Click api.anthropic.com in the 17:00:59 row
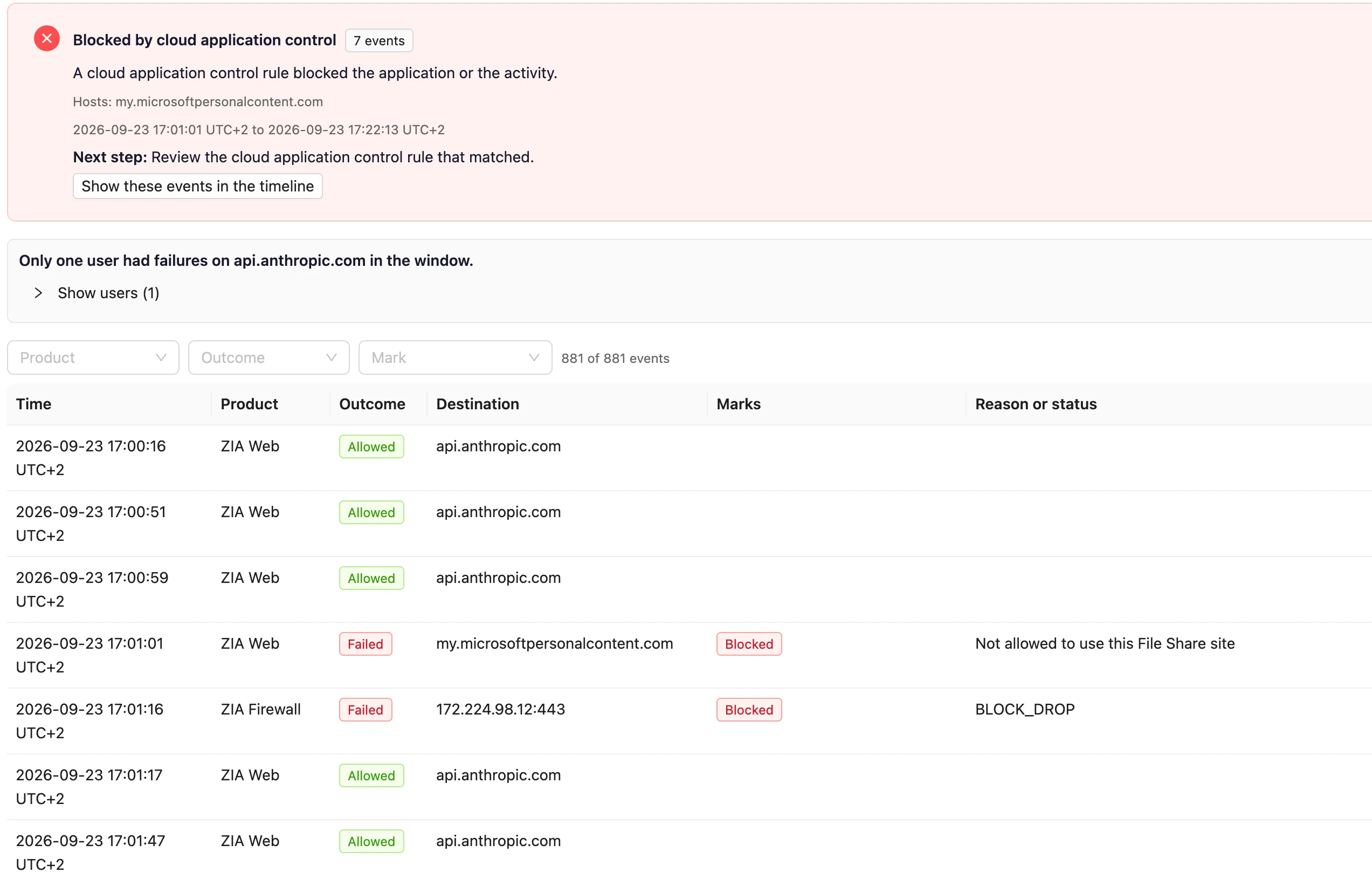Image resolution: width=1372 pixels, height=879 pixels. [498, 578]
